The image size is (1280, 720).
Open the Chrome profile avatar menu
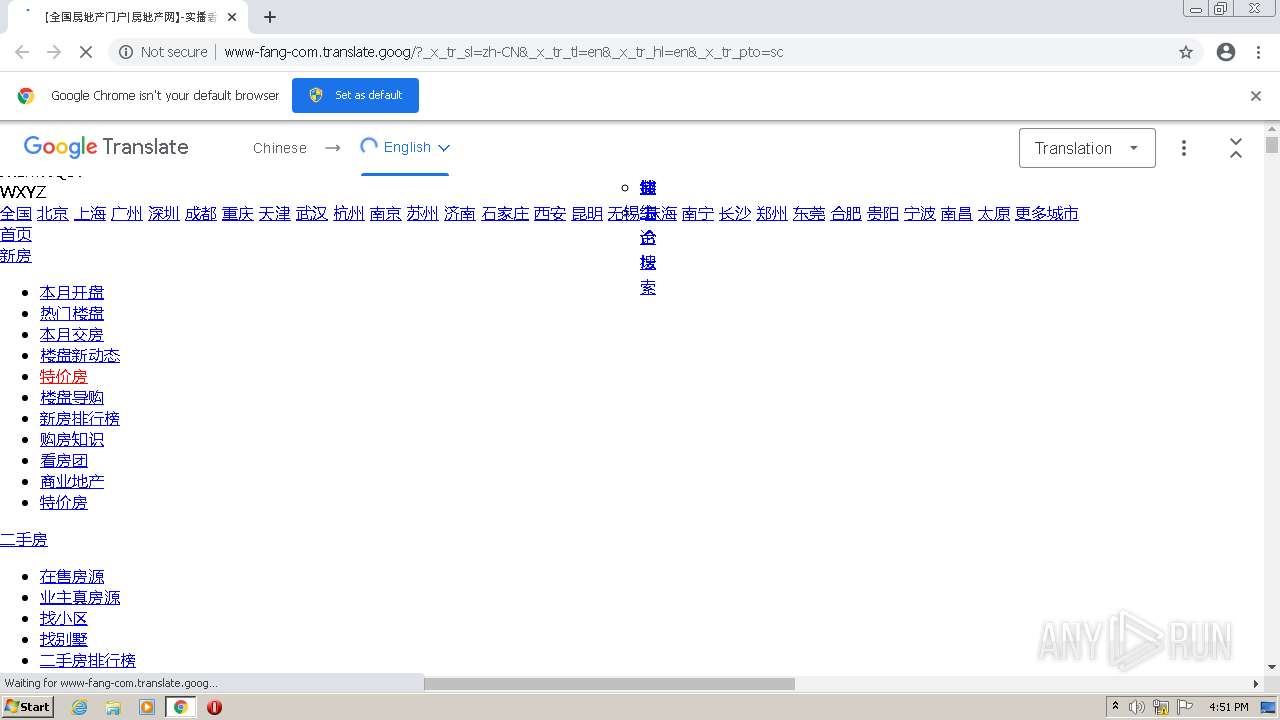[1226, 52]
